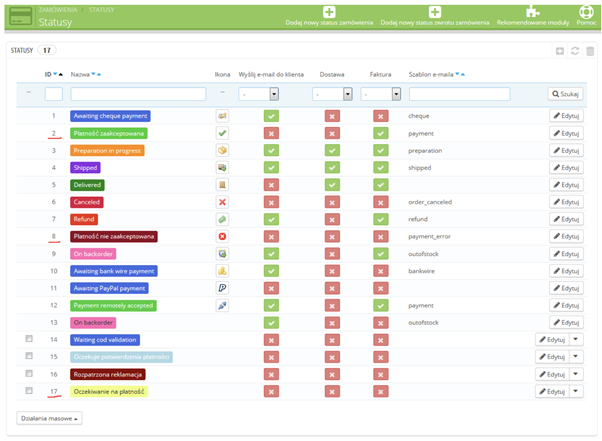Tick the checkbox for Rozpatrzona reklamacja

click(x=29, y=373)
